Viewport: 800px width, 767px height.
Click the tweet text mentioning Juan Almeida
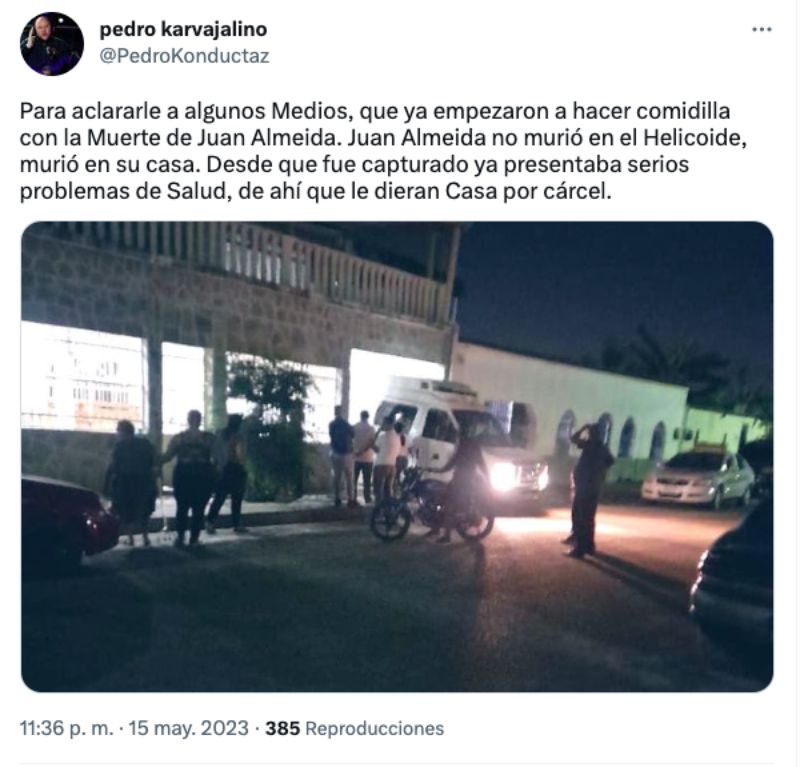(x=383, y=151)
